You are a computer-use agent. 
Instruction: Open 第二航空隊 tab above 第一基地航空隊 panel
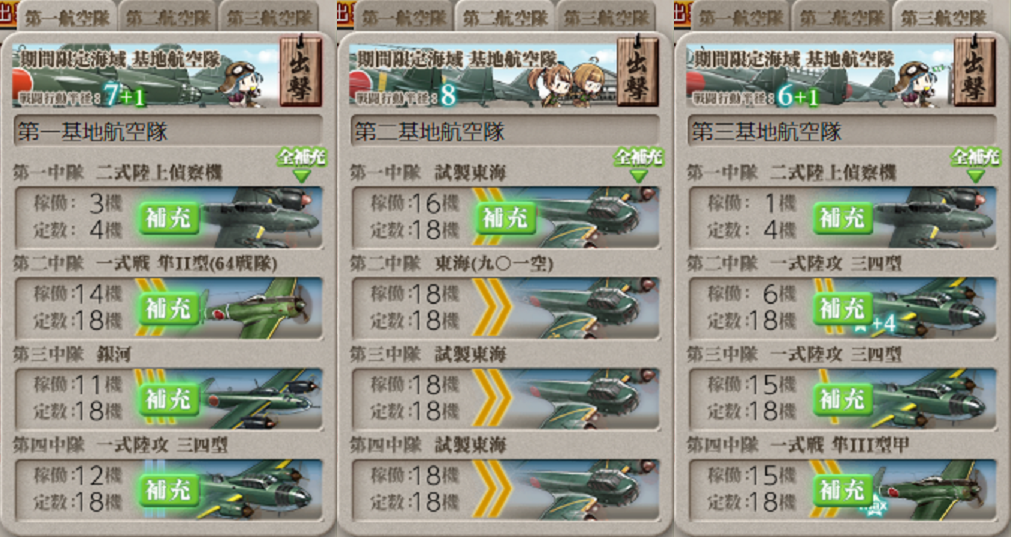(168, 16)
